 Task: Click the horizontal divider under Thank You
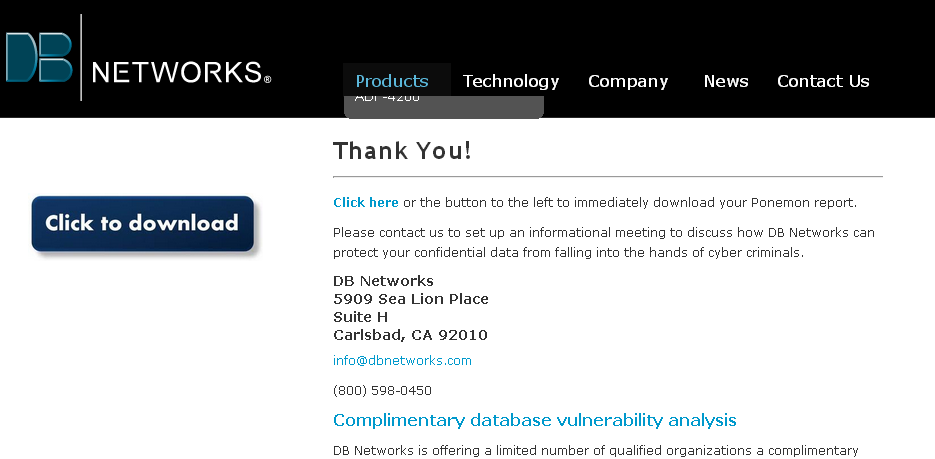(x=608, y=177)
